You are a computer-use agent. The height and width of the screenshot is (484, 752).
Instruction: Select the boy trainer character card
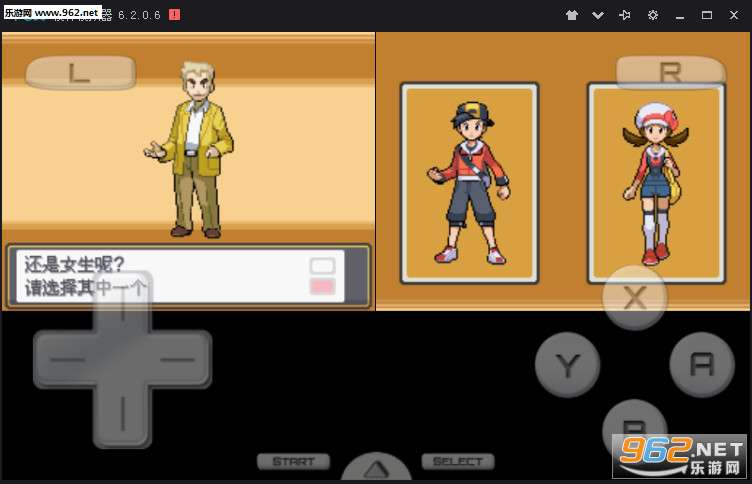469,182
